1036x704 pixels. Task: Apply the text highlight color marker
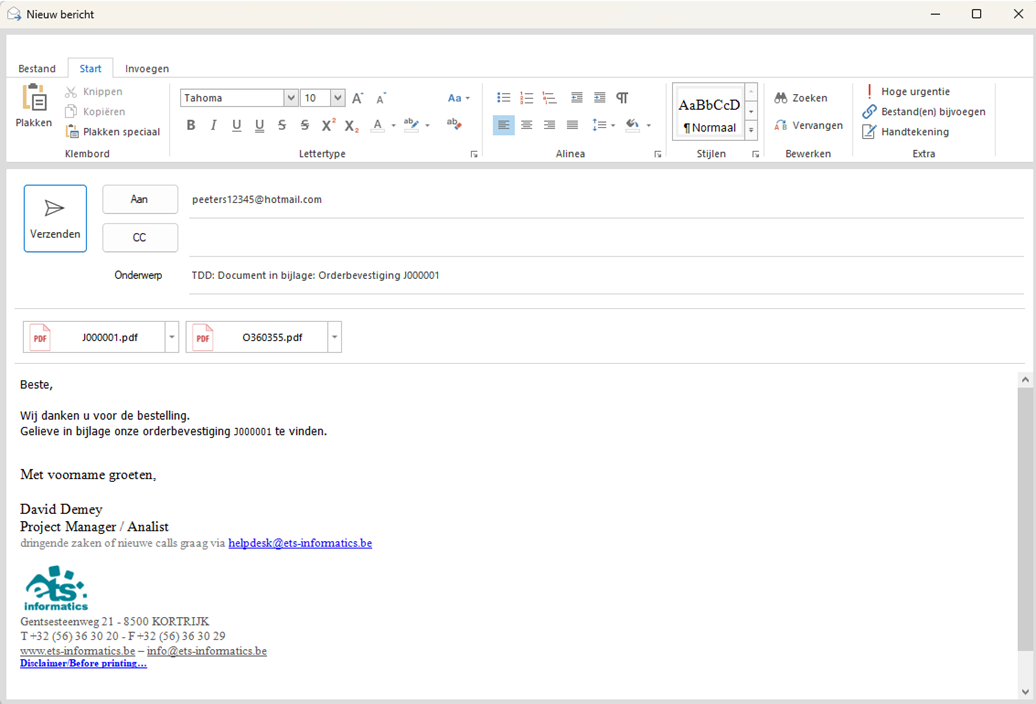point(411,125)
